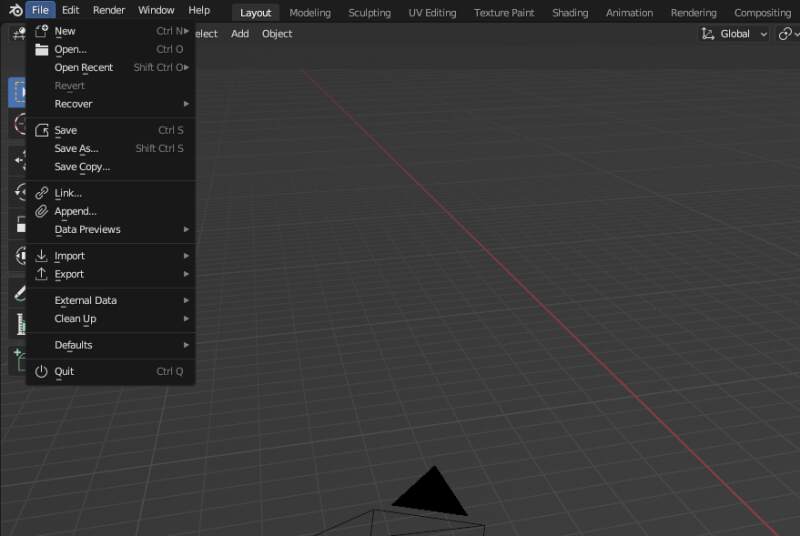This screenshot has height=536, width=800.
Task: Click the Append paperclip icon
Action: point(41,211)
